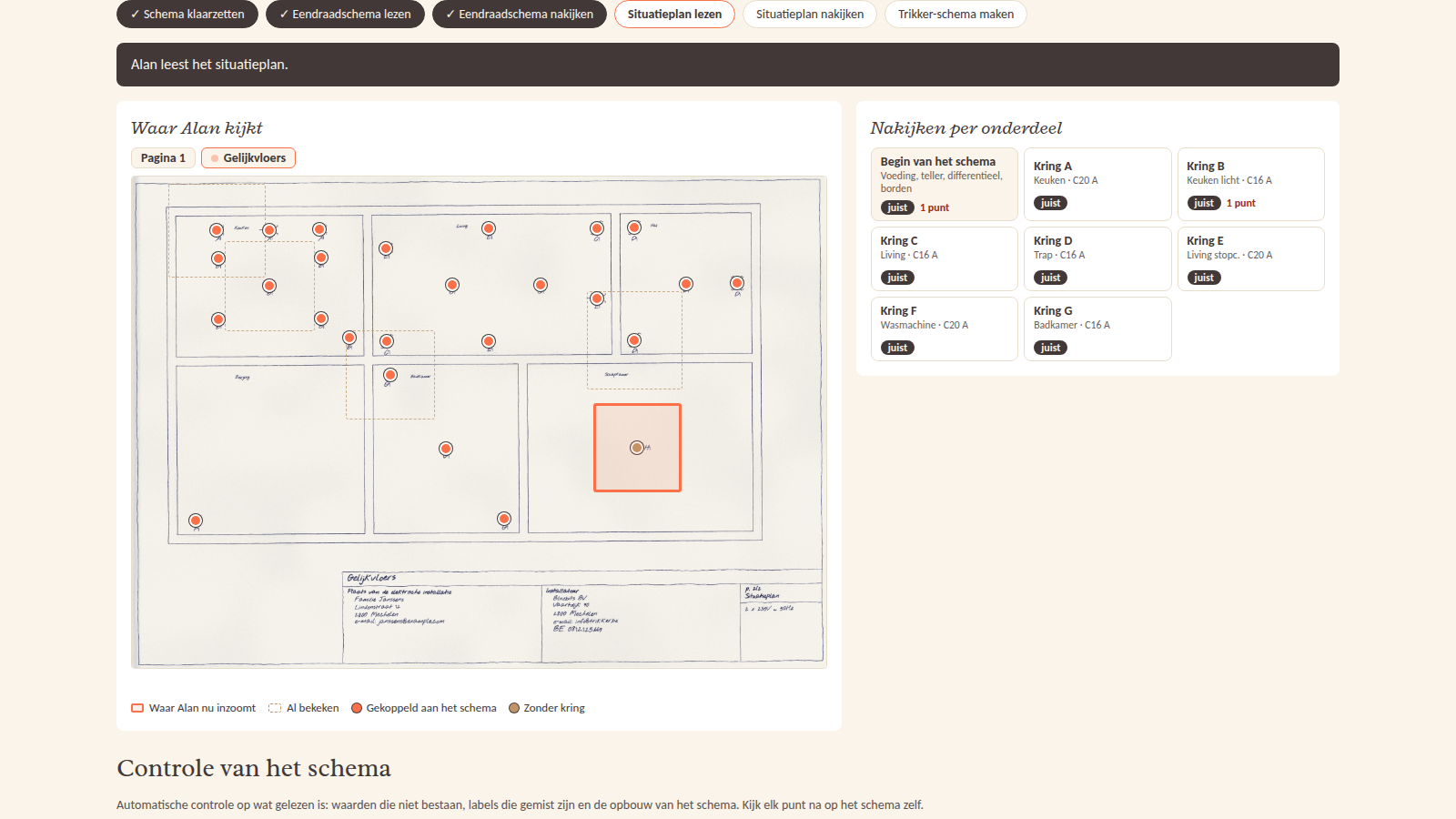Open the 'Kring B' Keuken licht card

pos(1250,185)
